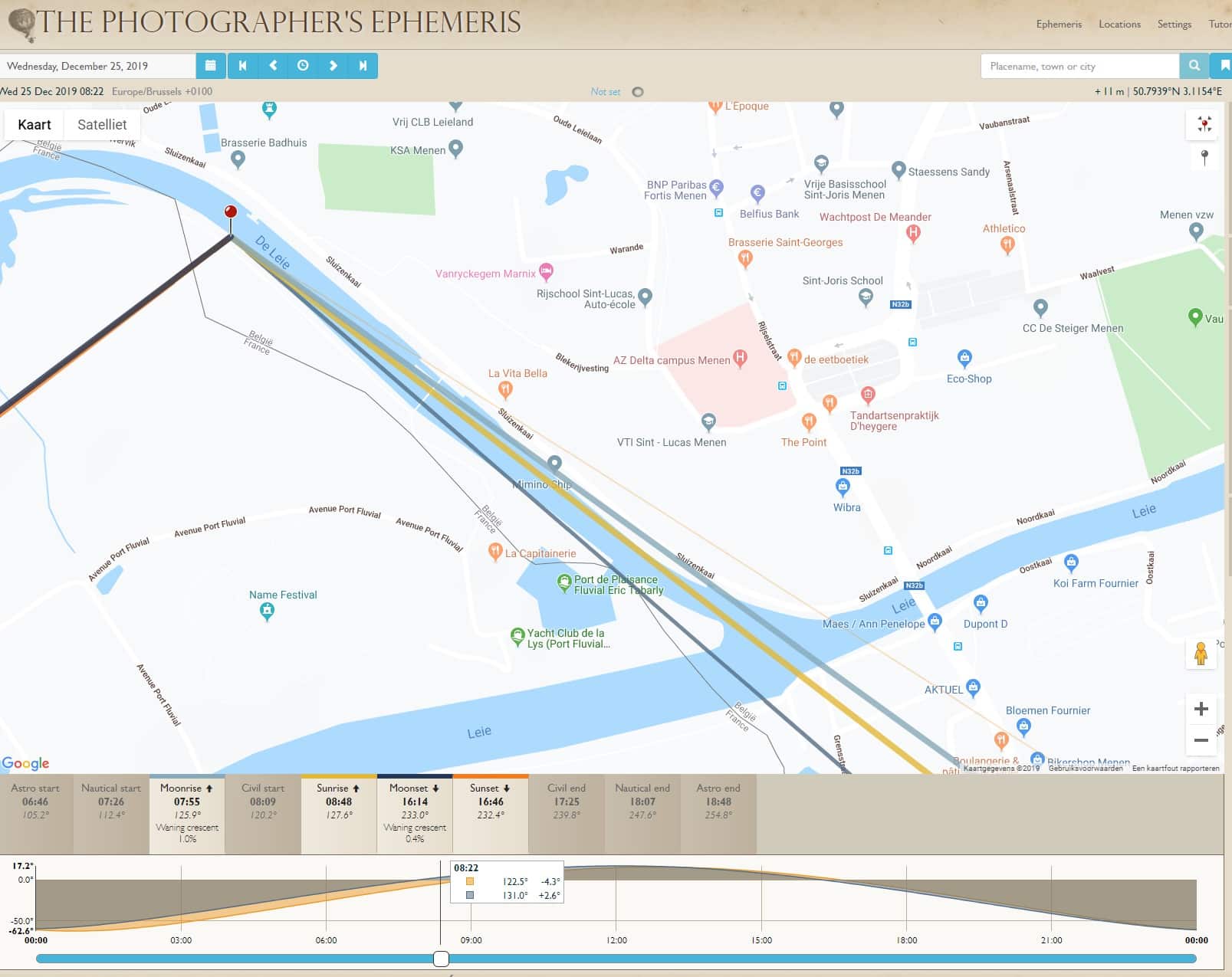
Task: Select the Staessens Sandy marker
Action: pyautogui.click(x=899, y=170)
